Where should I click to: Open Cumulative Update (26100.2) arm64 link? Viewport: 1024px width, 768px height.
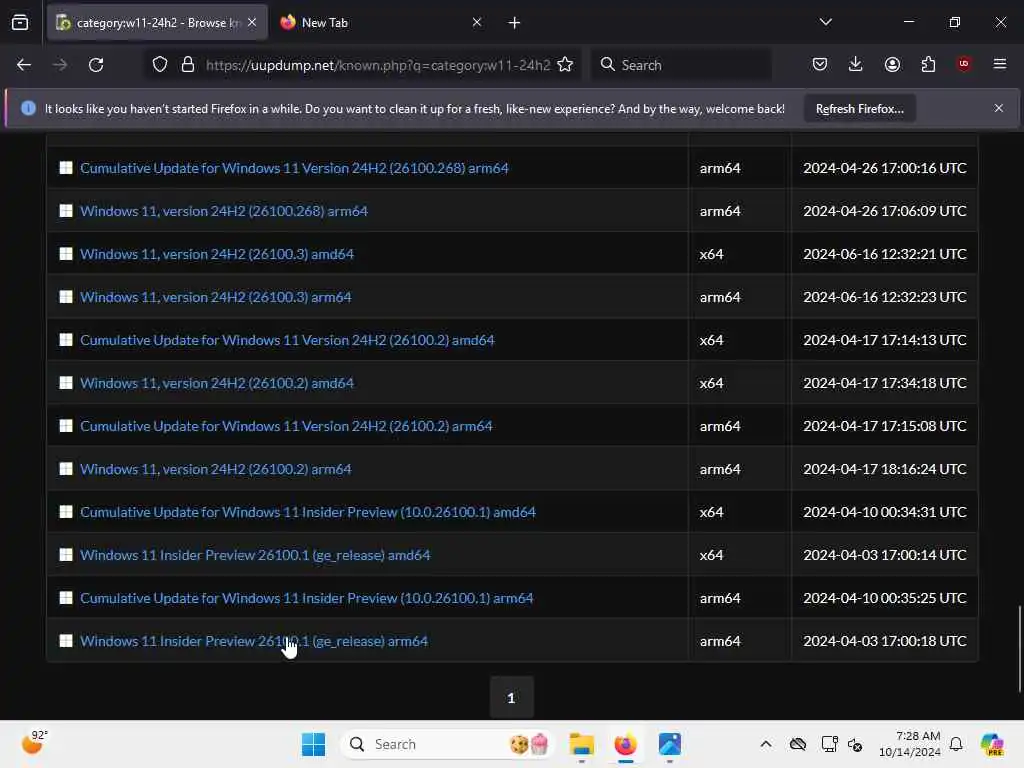coord(286,426)
